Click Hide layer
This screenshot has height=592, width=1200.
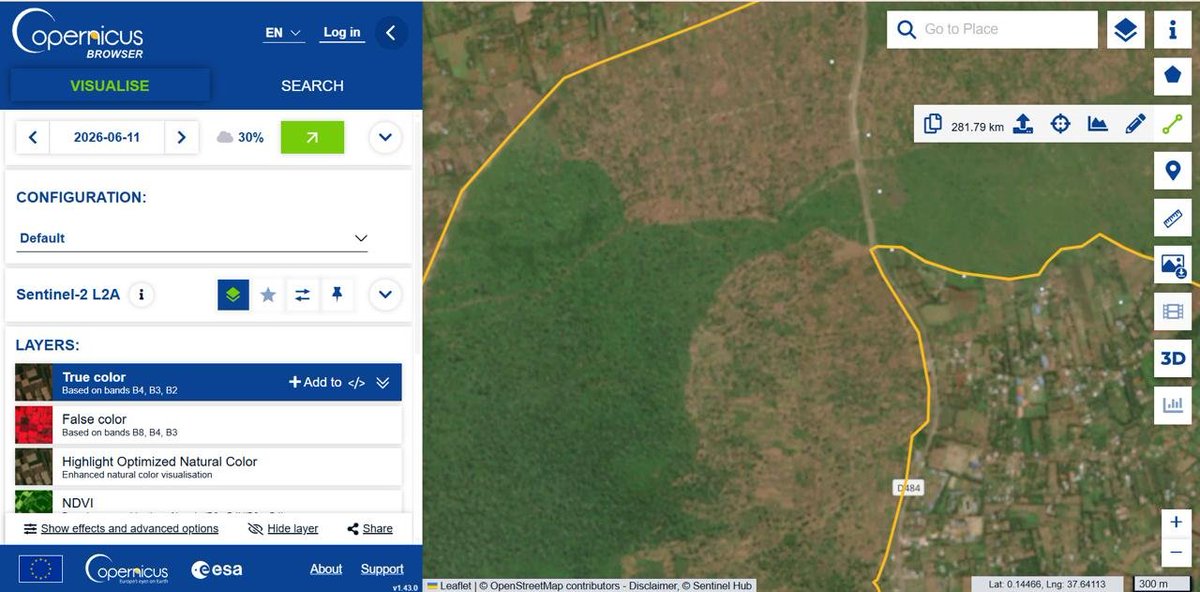tap(283, 529)
